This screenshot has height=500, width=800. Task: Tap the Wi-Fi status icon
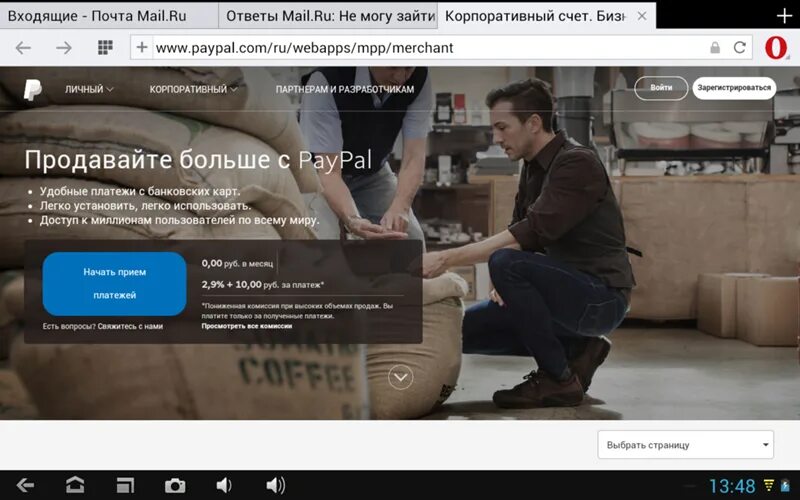pos(769,485)
